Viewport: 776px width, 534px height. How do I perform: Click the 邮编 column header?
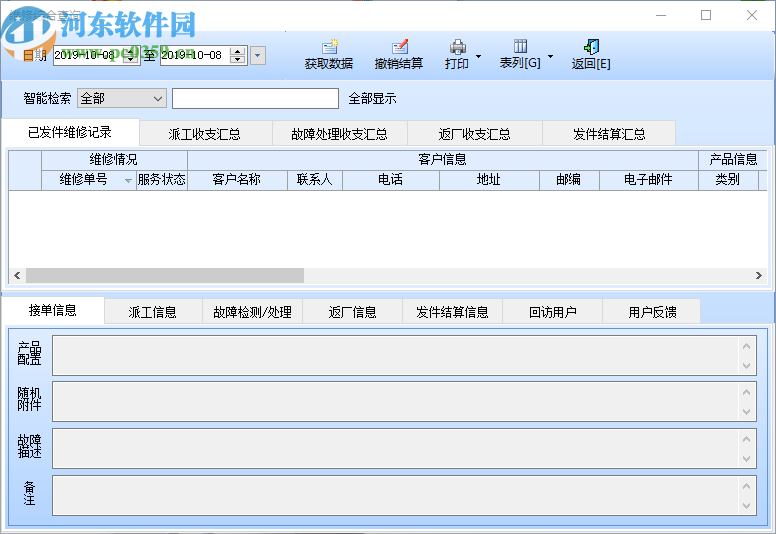(569, 180)
